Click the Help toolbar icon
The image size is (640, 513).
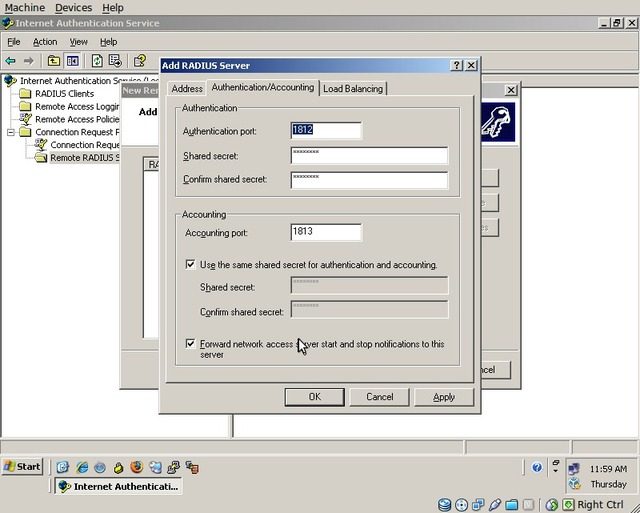(x=140, y=61)
